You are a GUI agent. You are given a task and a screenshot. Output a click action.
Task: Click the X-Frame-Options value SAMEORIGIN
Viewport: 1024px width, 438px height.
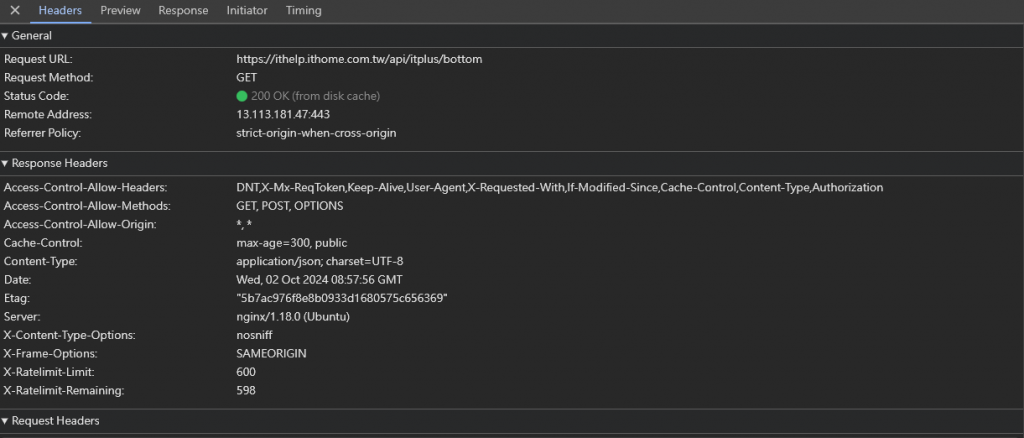271,354
